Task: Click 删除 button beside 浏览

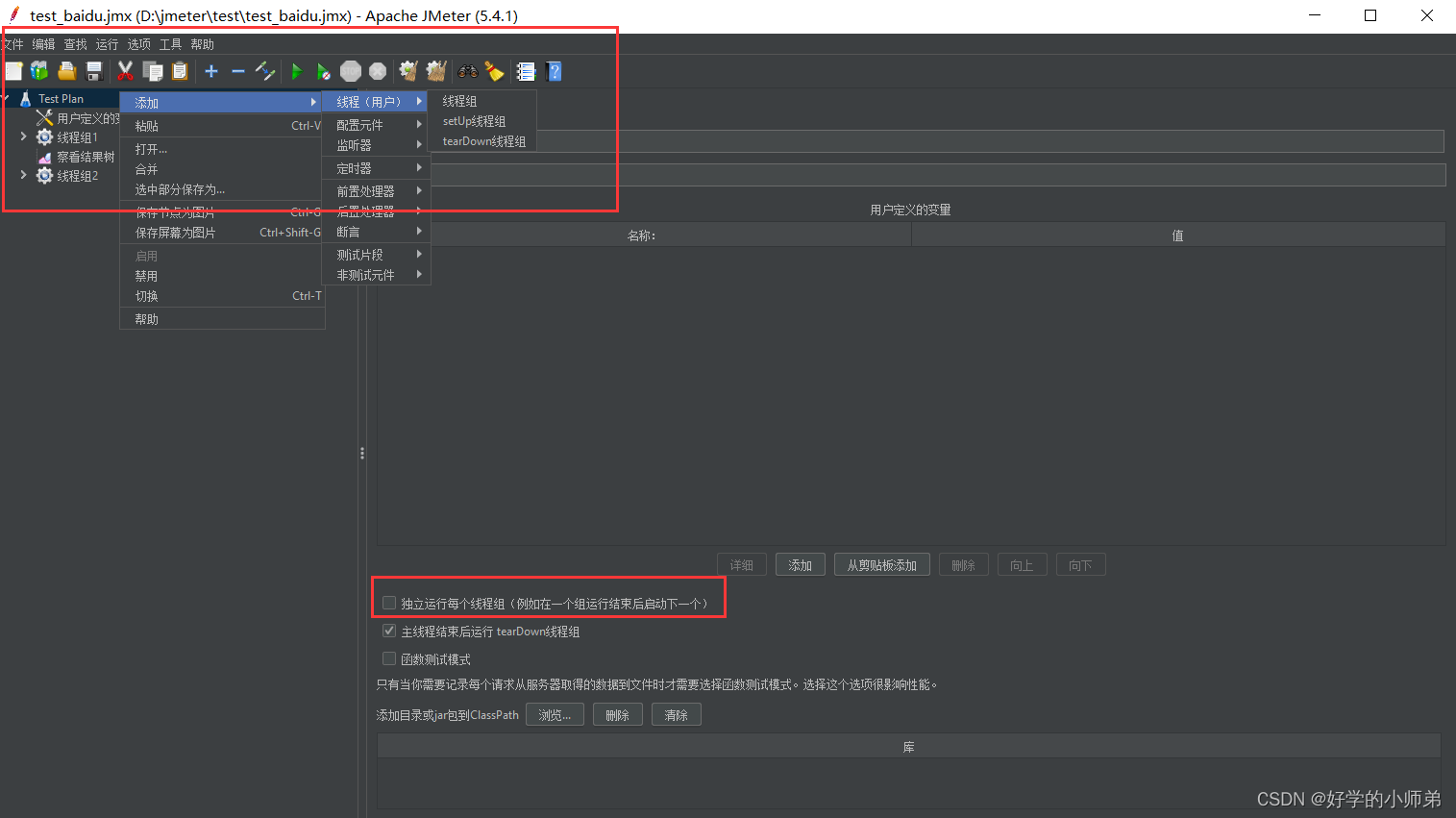Action: pos(618,715)
